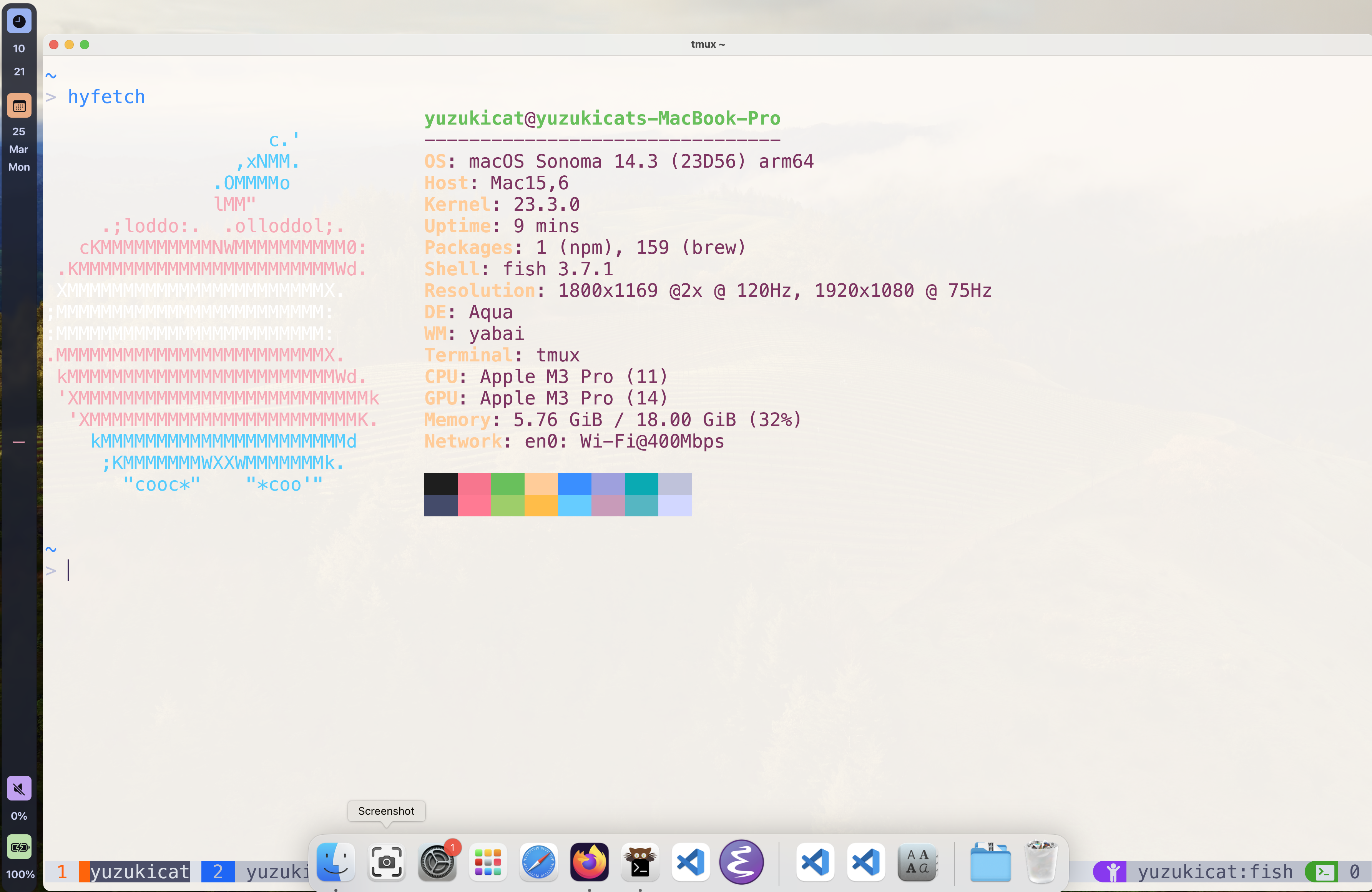Switch to kitty terminal dock icon
Screen dimensions: 1372x892
(x=640, y=862)
